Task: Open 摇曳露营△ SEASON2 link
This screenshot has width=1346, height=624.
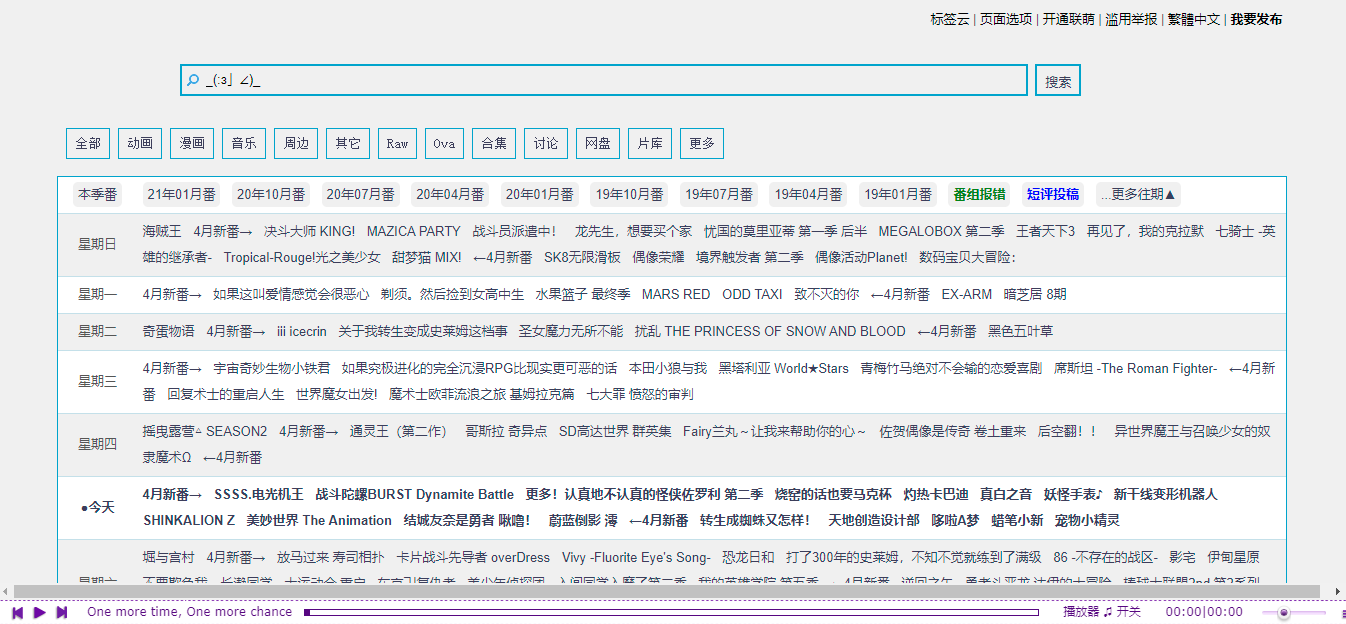Action: [x=205, y=431]
